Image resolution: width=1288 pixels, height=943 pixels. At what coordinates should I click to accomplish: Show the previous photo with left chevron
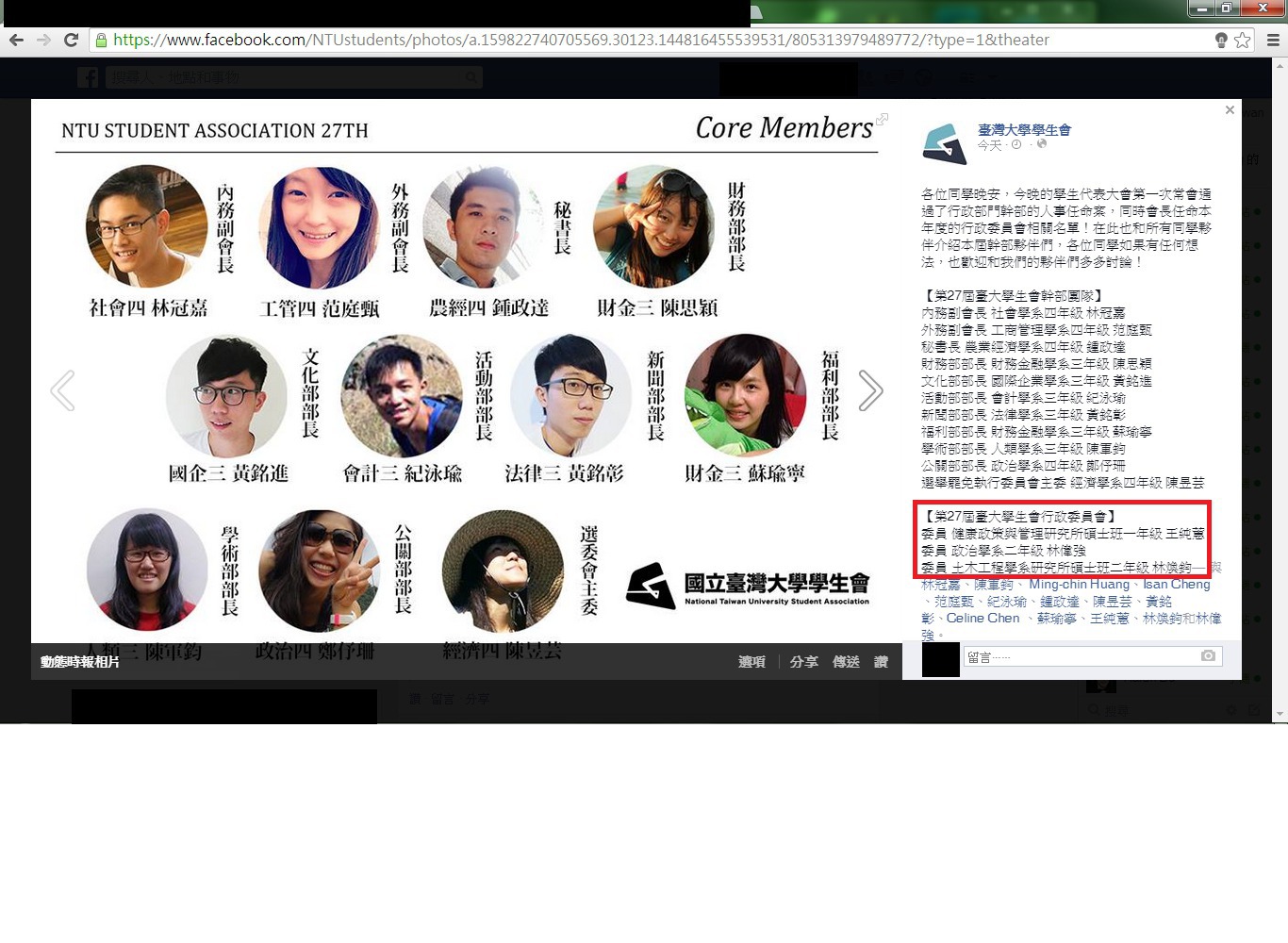pyautogui.click(x=62, y=390)
